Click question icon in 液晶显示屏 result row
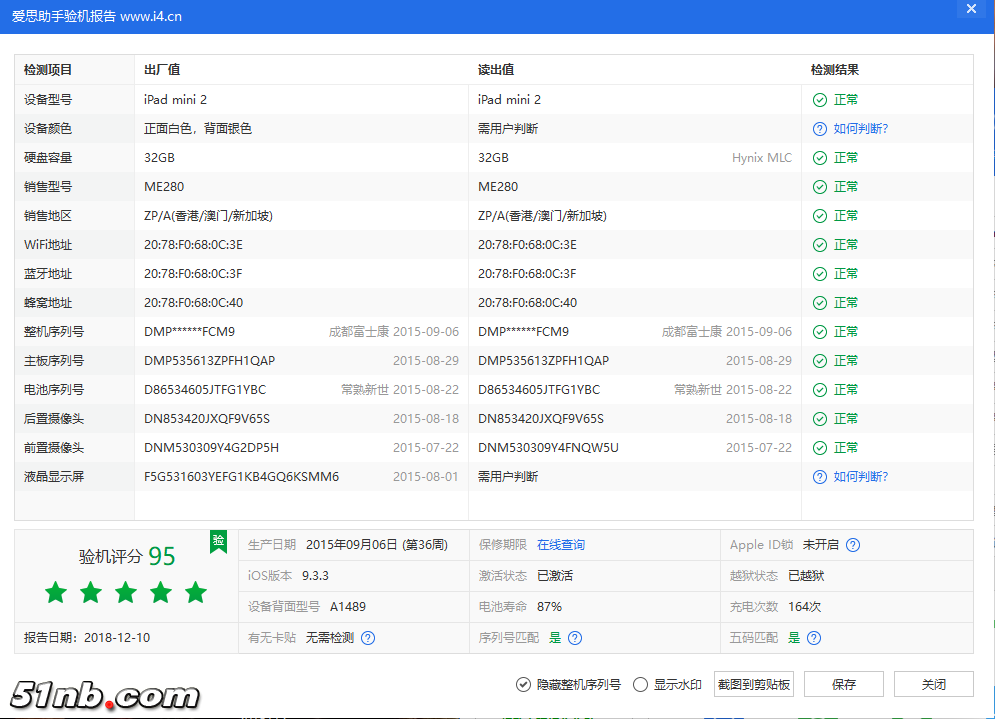Screen dimensions: 995x719 coord(819,477)
